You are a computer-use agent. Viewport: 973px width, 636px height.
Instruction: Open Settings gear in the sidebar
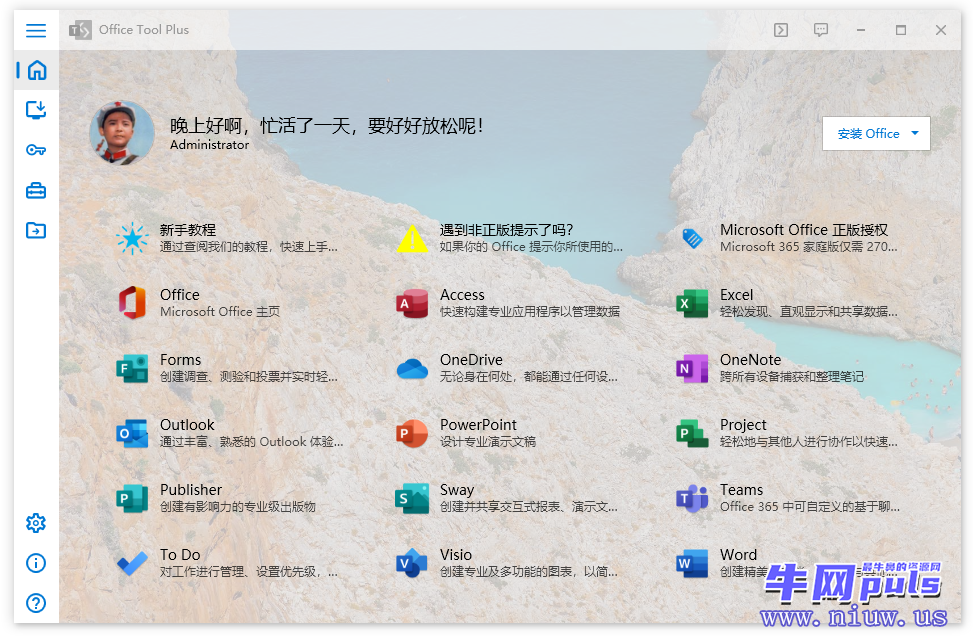36,523
